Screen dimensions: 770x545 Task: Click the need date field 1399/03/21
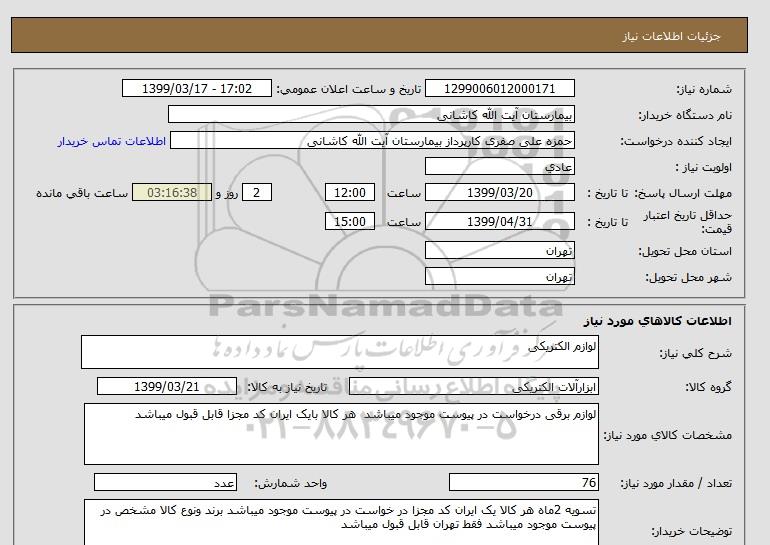tap(167, 386)
